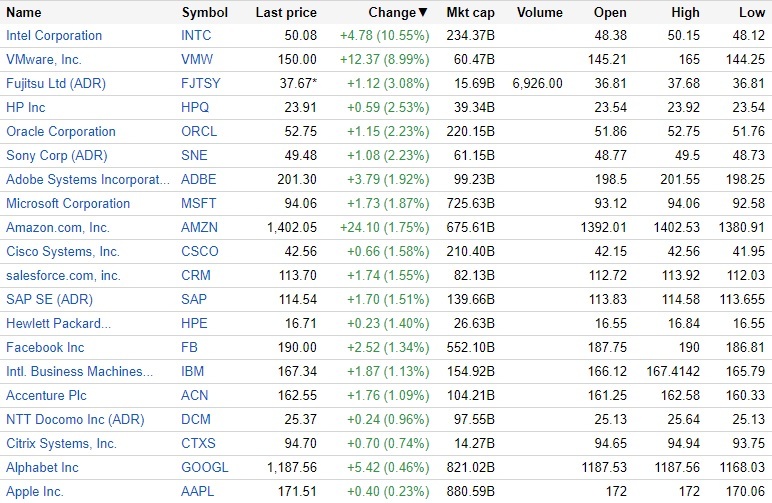Image resolution: width=772 pixels, height=503 pixels.
Task: Open the VMware, Inc. company page
Action: tap(44, 60)
